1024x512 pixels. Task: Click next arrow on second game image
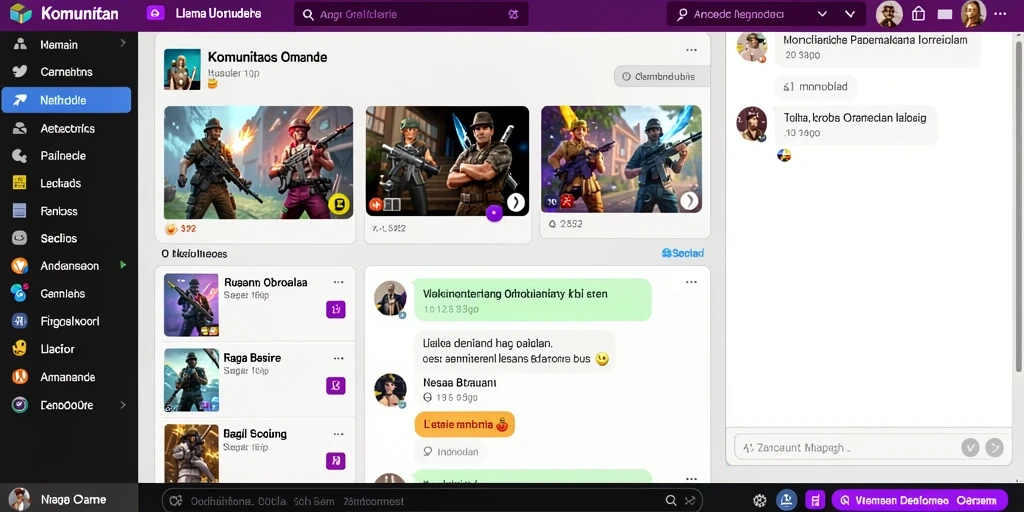[516, 202]
